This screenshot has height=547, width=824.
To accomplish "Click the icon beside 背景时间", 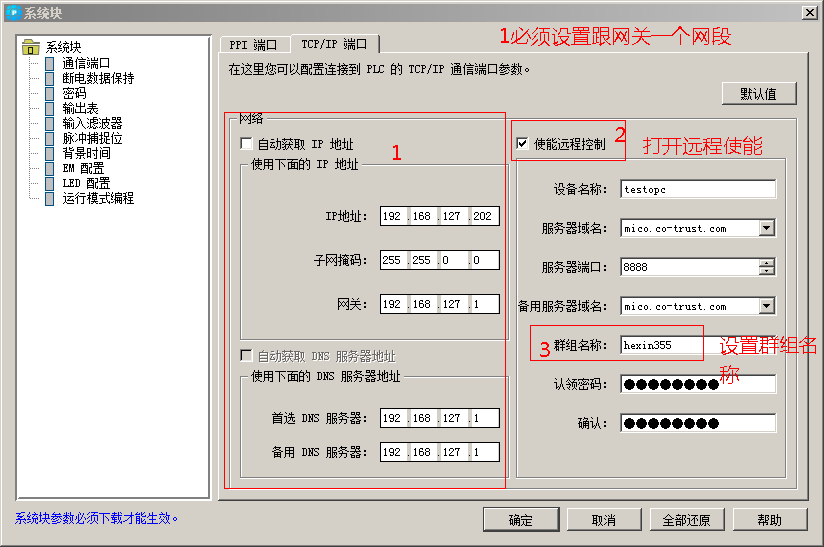I will point(49,153).
